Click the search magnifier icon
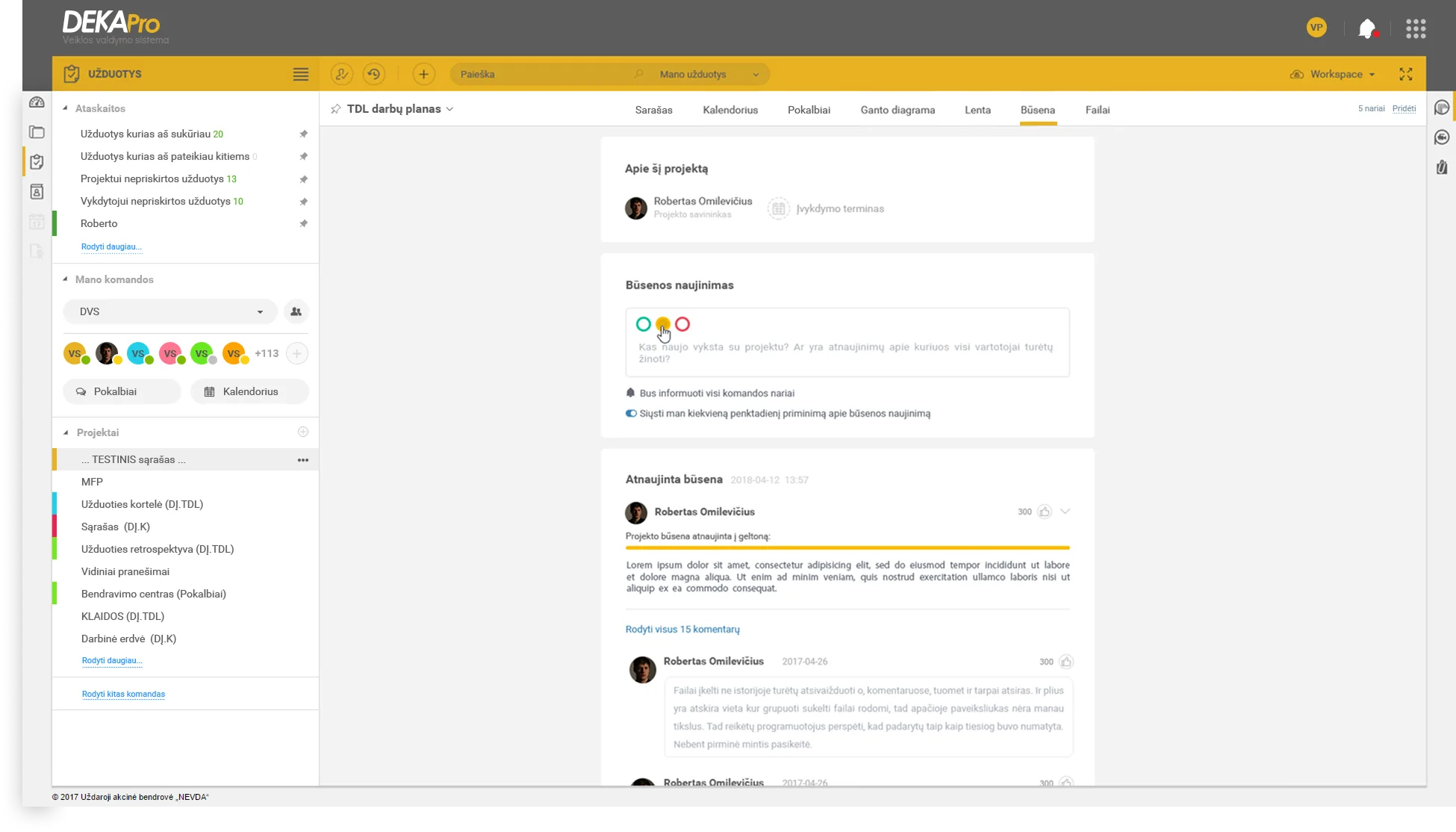Viewport: 1456px width, 832px height. coord(638,74)
